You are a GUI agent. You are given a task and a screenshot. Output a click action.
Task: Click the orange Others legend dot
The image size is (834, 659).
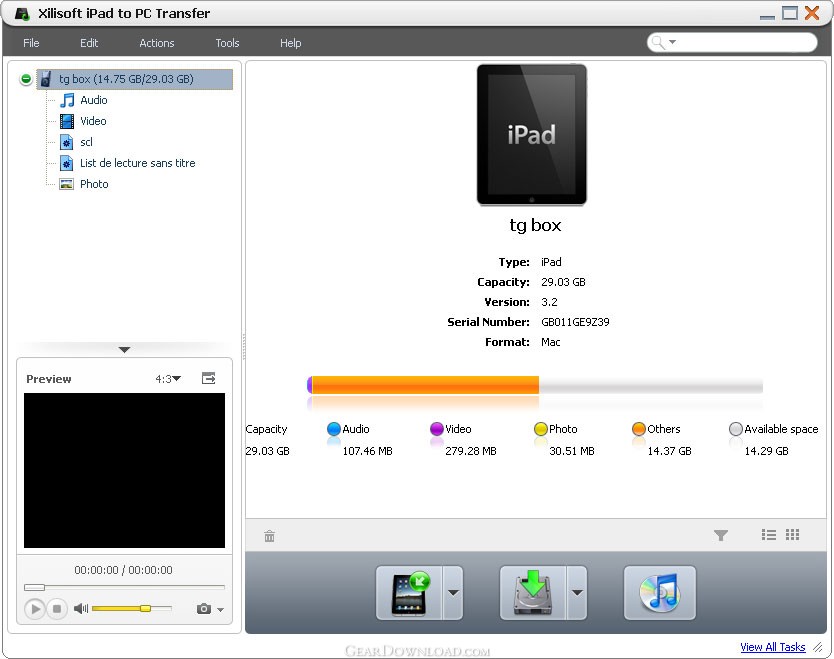639,429
